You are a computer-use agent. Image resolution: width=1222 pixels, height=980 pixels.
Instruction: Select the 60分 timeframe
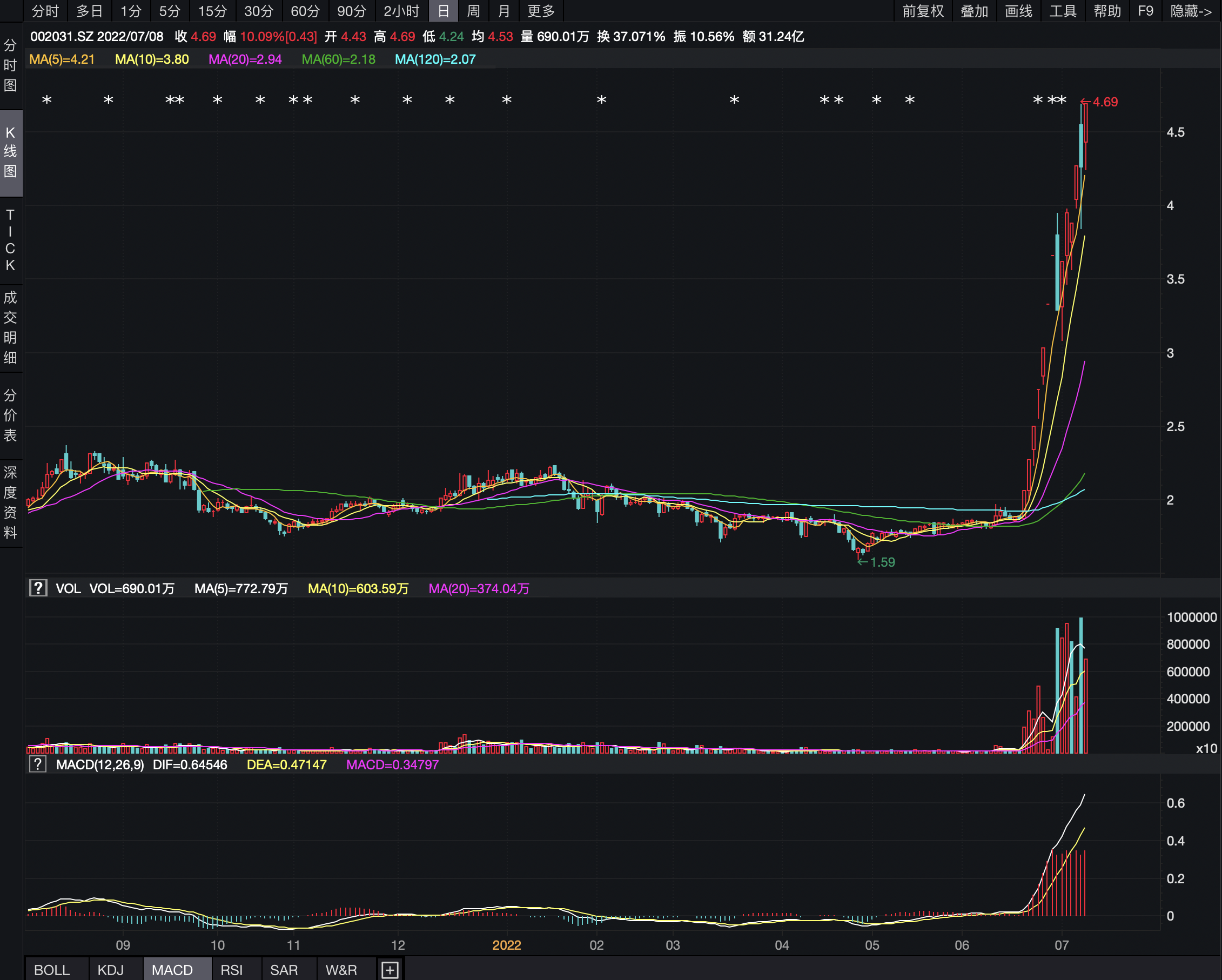point(305,11)
